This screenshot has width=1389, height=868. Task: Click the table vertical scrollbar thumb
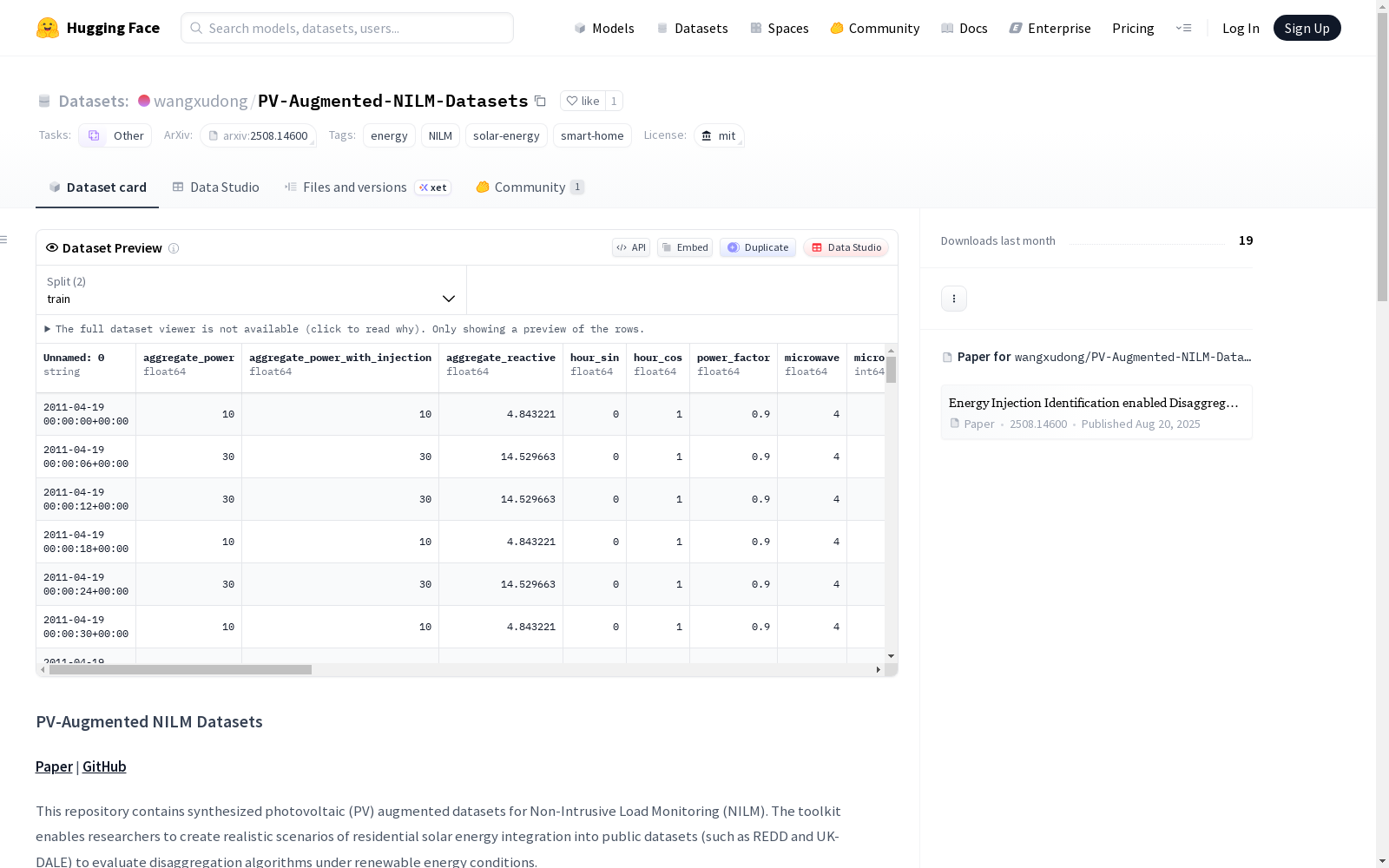tap(891, 370)
